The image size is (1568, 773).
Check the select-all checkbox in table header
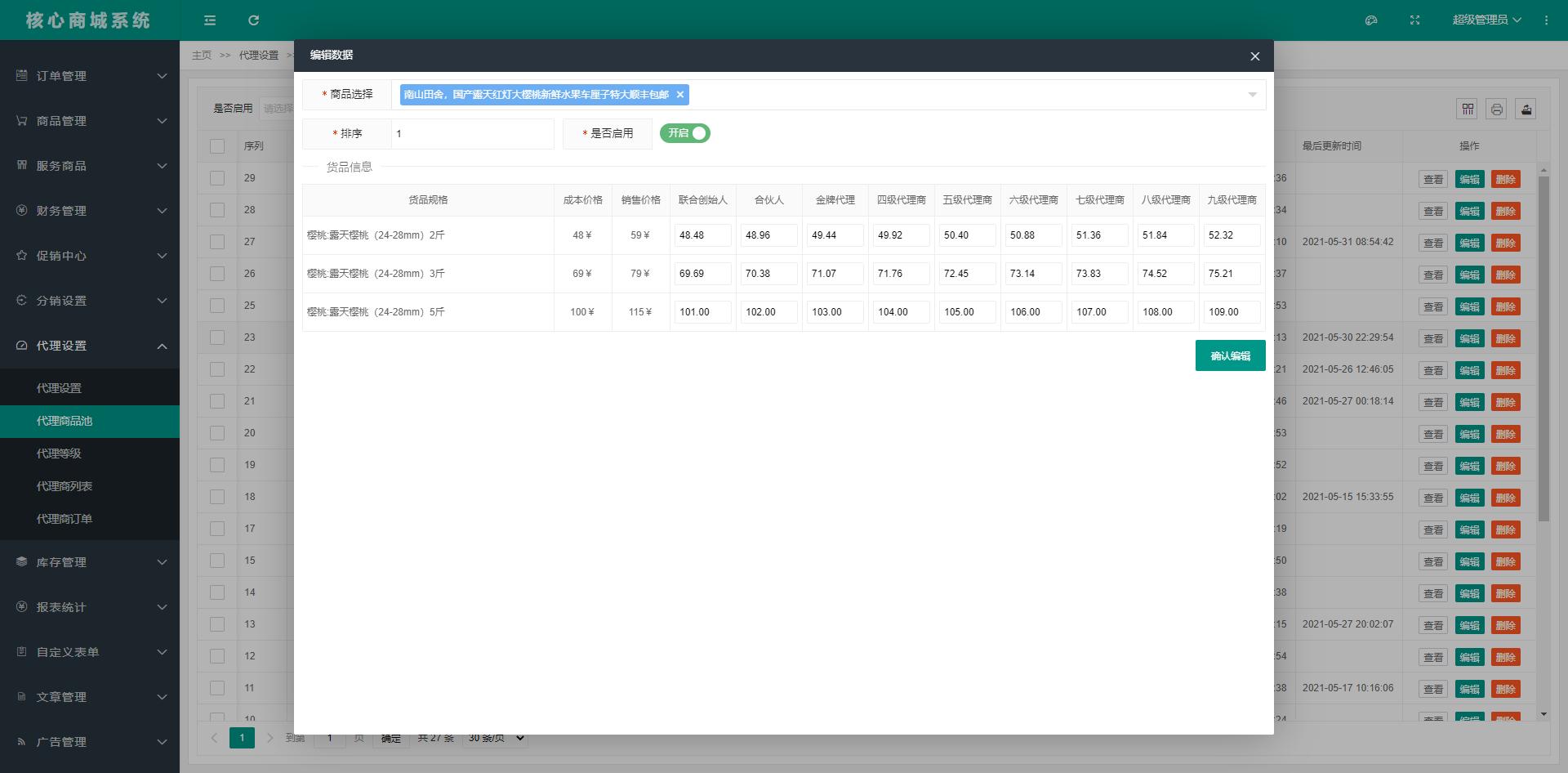[217, 146]
